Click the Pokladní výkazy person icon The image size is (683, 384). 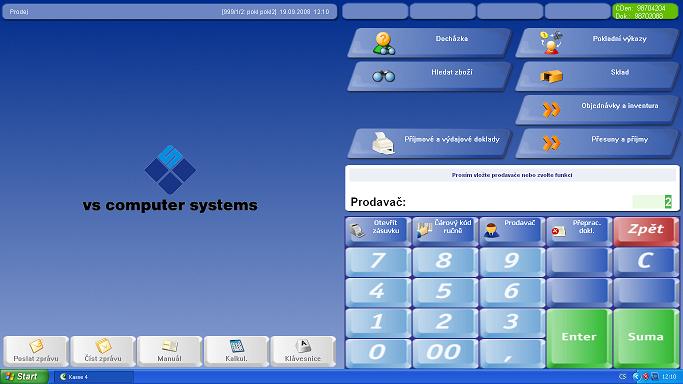pos(551,43)
